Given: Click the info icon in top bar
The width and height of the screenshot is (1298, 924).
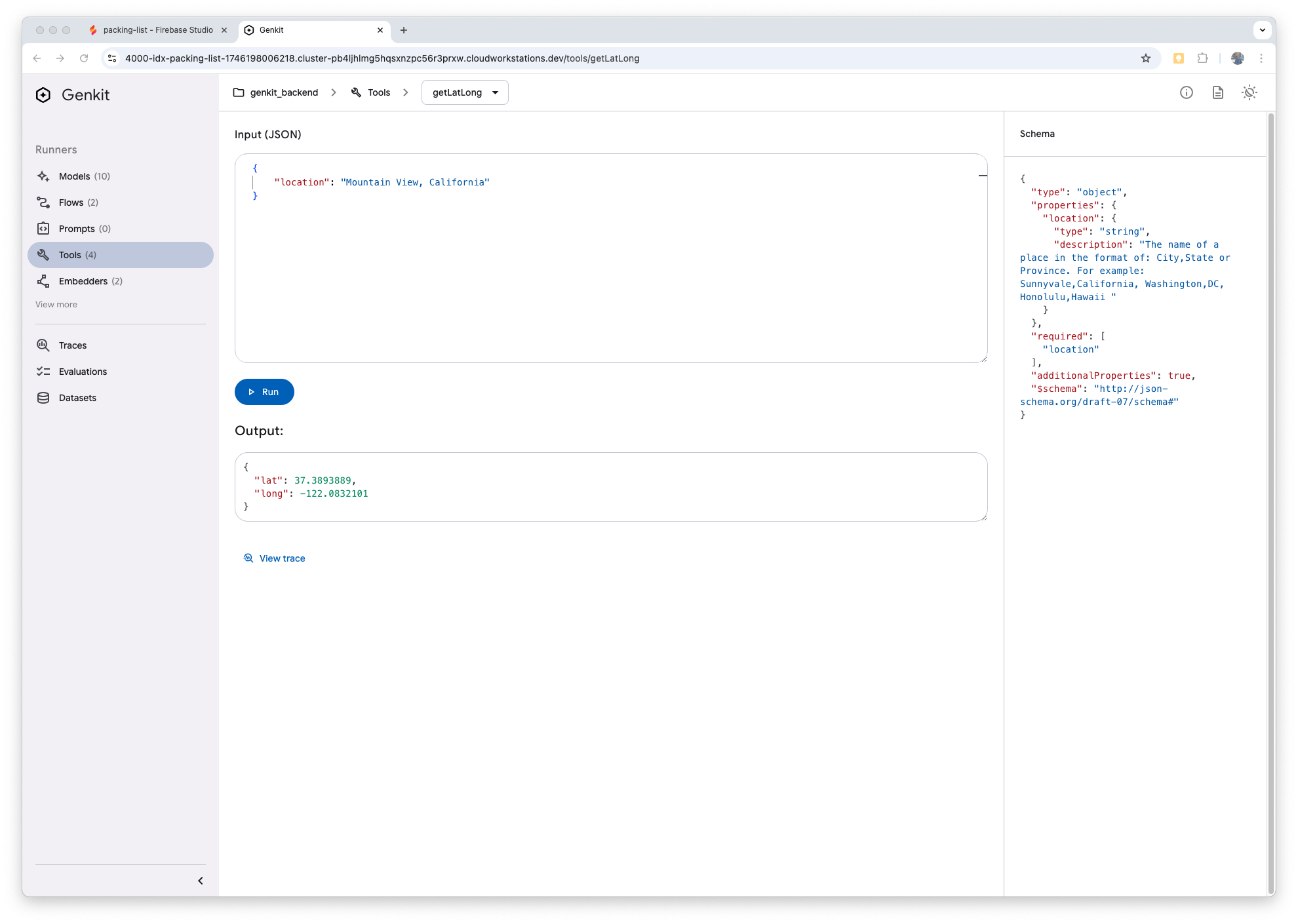Looking at the screenshot, I should 1187,92.
